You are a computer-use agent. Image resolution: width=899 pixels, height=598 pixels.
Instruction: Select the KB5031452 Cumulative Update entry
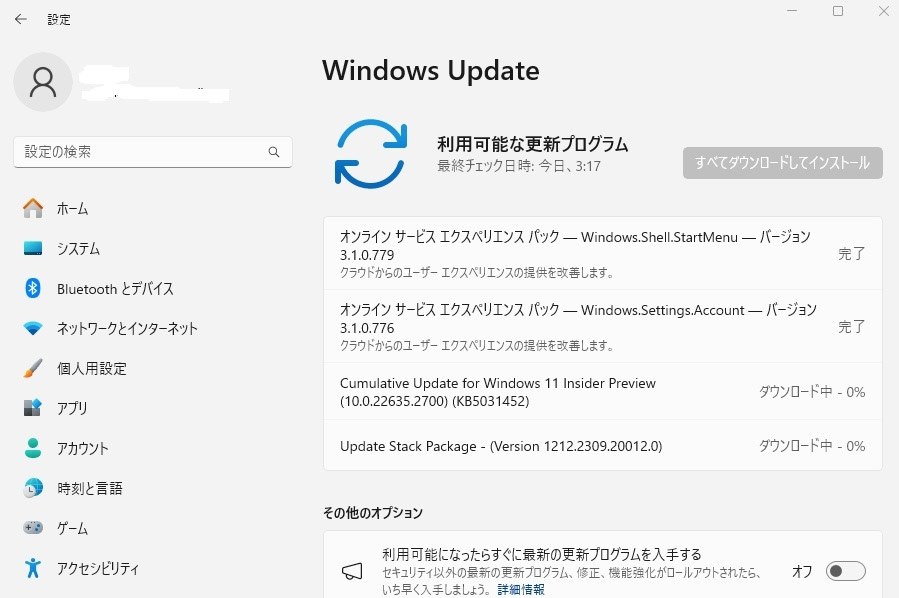498,392
